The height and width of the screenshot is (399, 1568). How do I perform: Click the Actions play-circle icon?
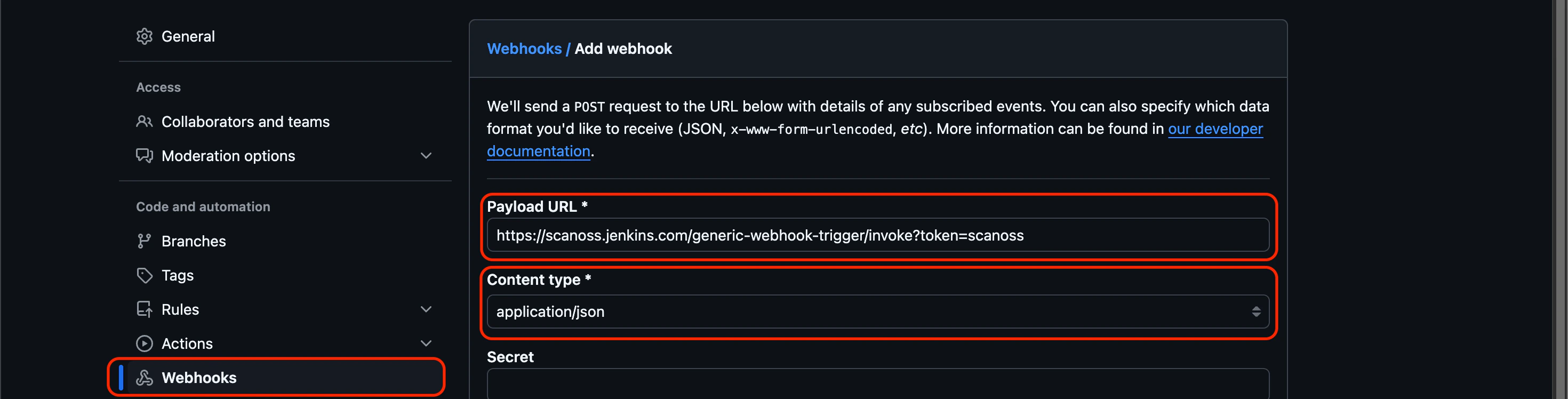click(x=145, y=343)
